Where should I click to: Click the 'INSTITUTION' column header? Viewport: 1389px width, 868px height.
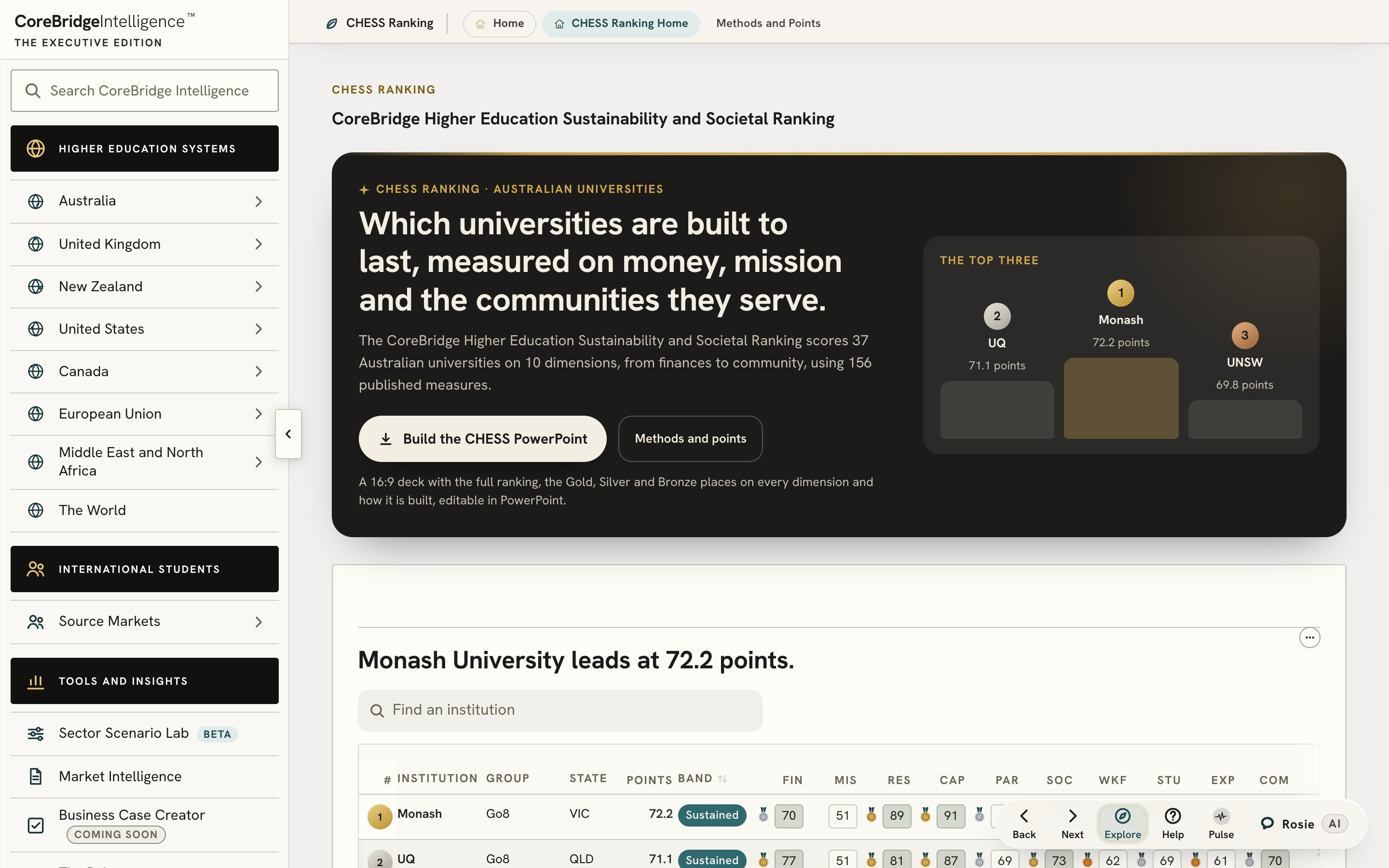click(437, 778)
